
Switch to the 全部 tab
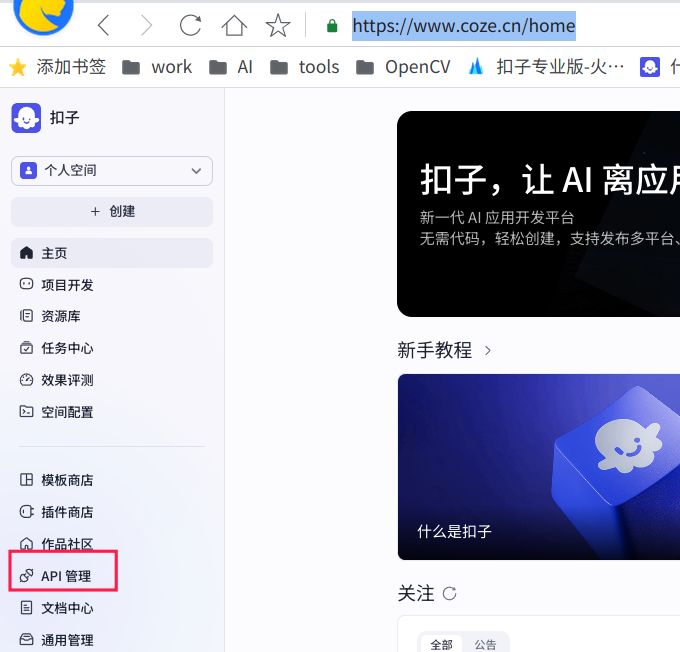click(441, 644)
